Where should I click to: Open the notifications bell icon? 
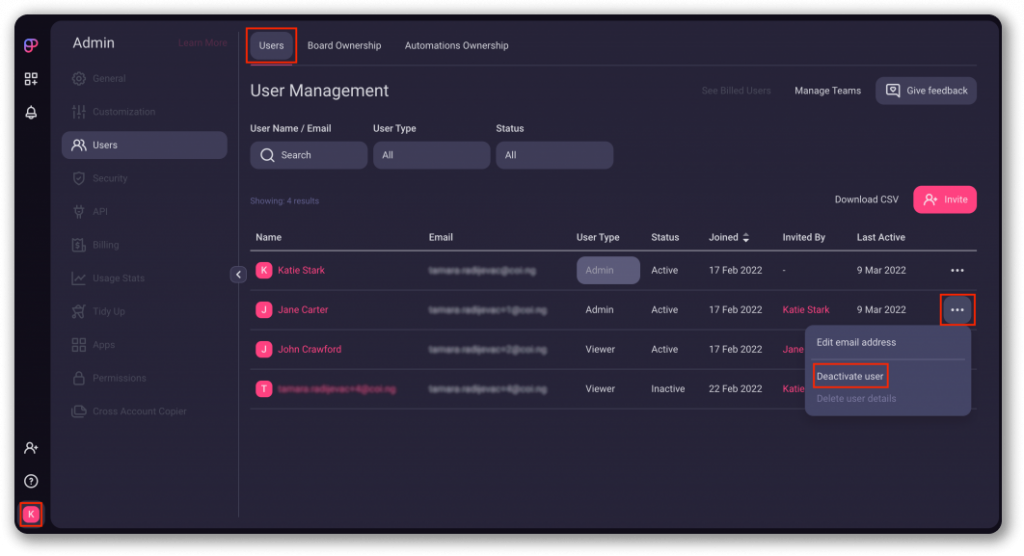click(x=31, y=112)
